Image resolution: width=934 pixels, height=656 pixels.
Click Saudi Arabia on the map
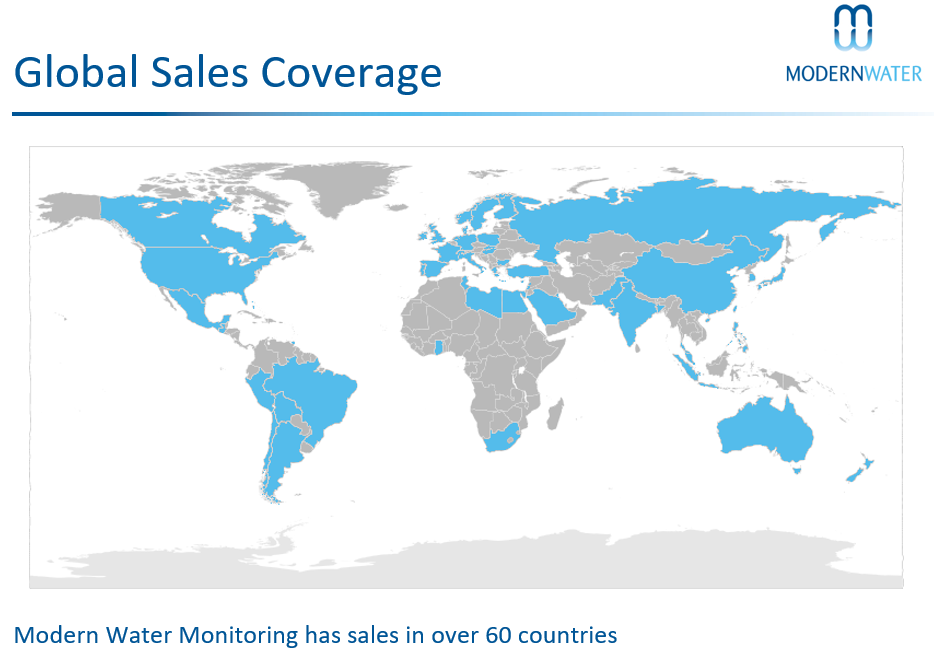(553, 307)
